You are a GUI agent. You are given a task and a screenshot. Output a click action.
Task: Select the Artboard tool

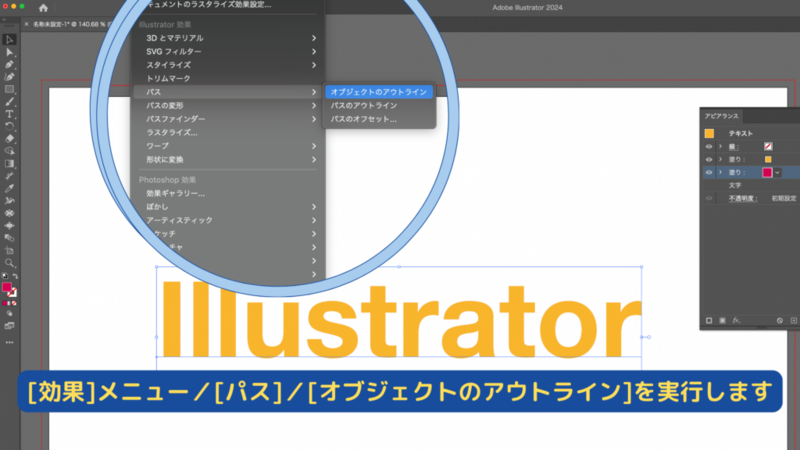[x=9, y=251]
